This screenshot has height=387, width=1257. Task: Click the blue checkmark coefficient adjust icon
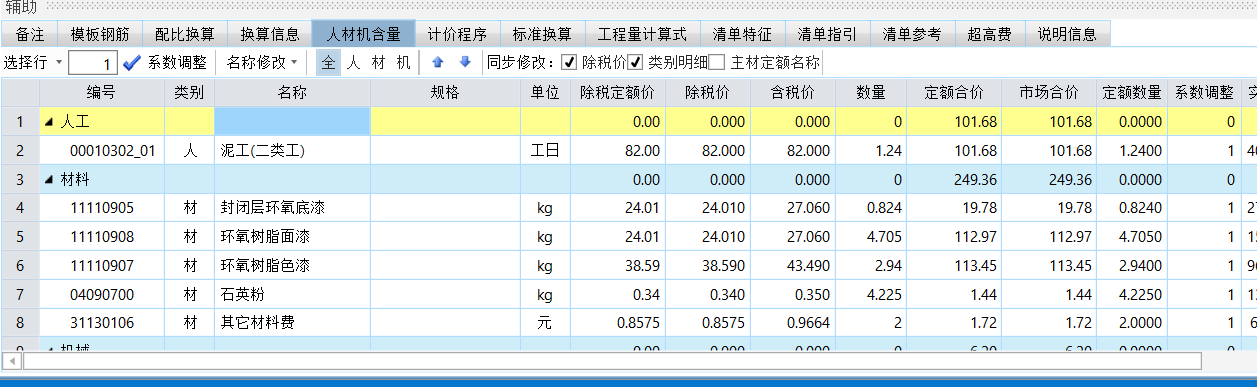pos(132,62)
